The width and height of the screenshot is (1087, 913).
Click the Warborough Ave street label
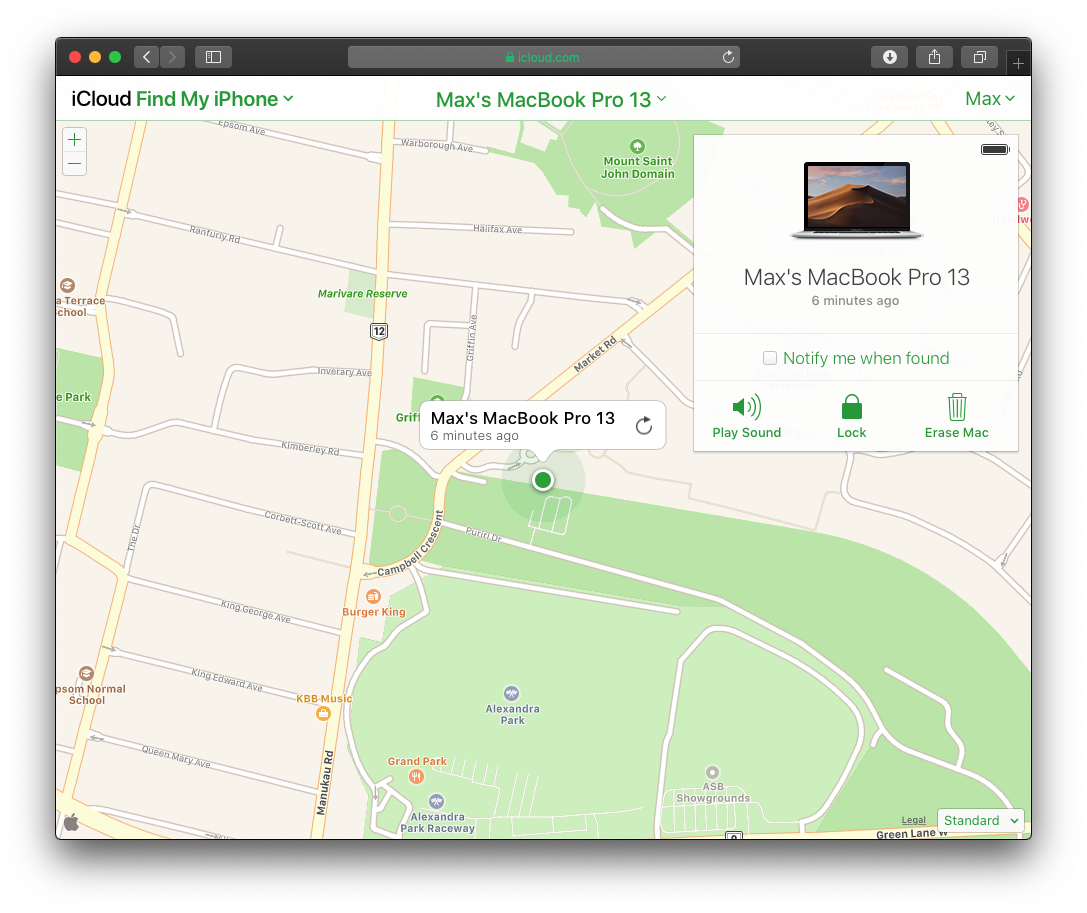point(437,145)
